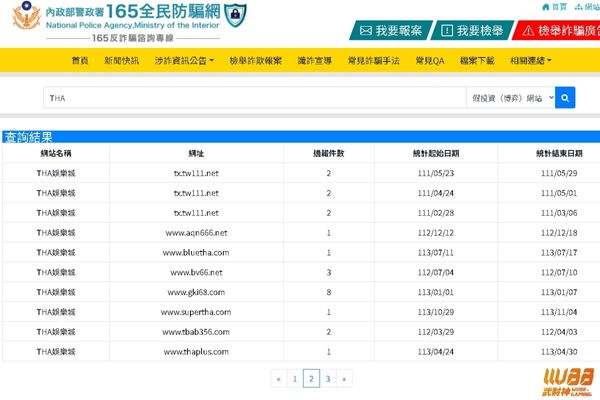The width and height of the screenshot is (600, 400).
Task: Click the start date 112/07/04
Action: click(x=436, y=273)
